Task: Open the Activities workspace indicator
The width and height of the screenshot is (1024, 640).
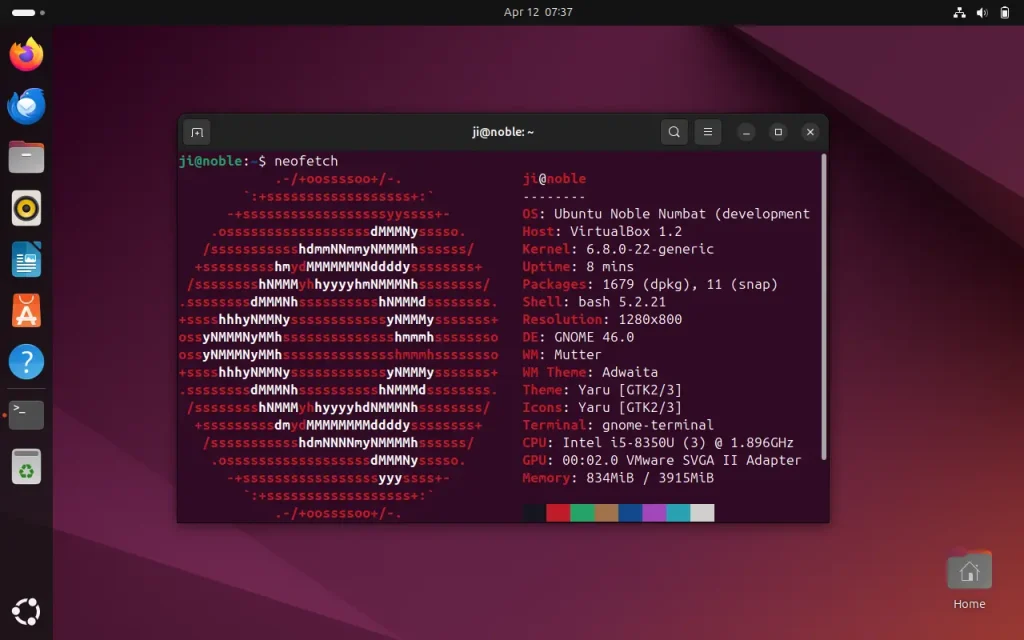Action: 28,12
